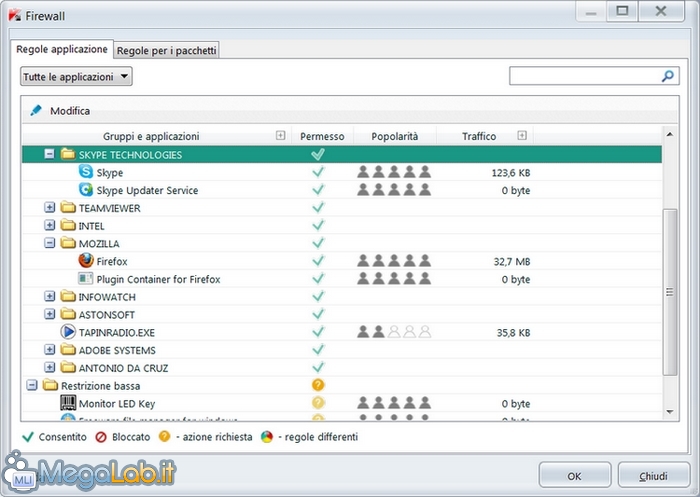Toggle the Skype permitted checkmark
The image size is (700, 497).
pyautogui.click(x=318, y=172)
